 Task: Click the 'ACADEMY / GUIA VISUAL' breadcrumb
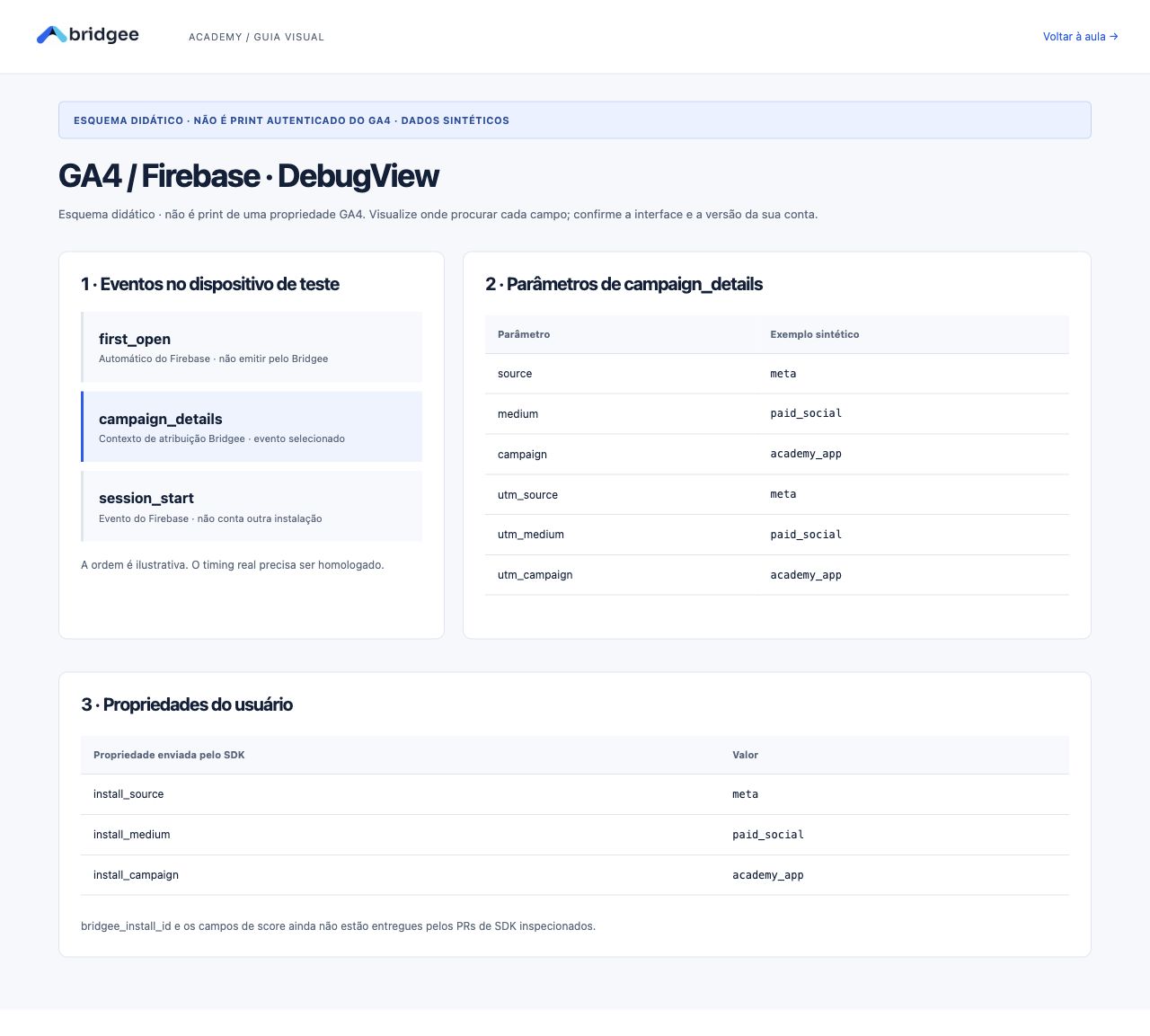256,37
